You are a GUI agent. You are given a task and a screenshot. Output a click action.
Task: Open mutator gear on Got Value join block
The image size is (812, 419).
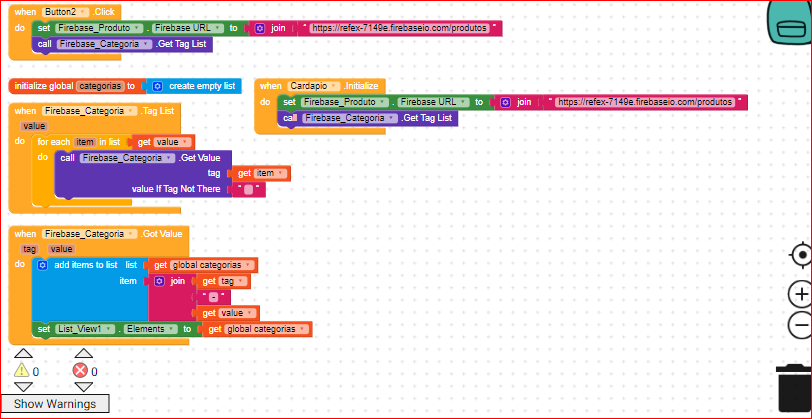point(160,281)
